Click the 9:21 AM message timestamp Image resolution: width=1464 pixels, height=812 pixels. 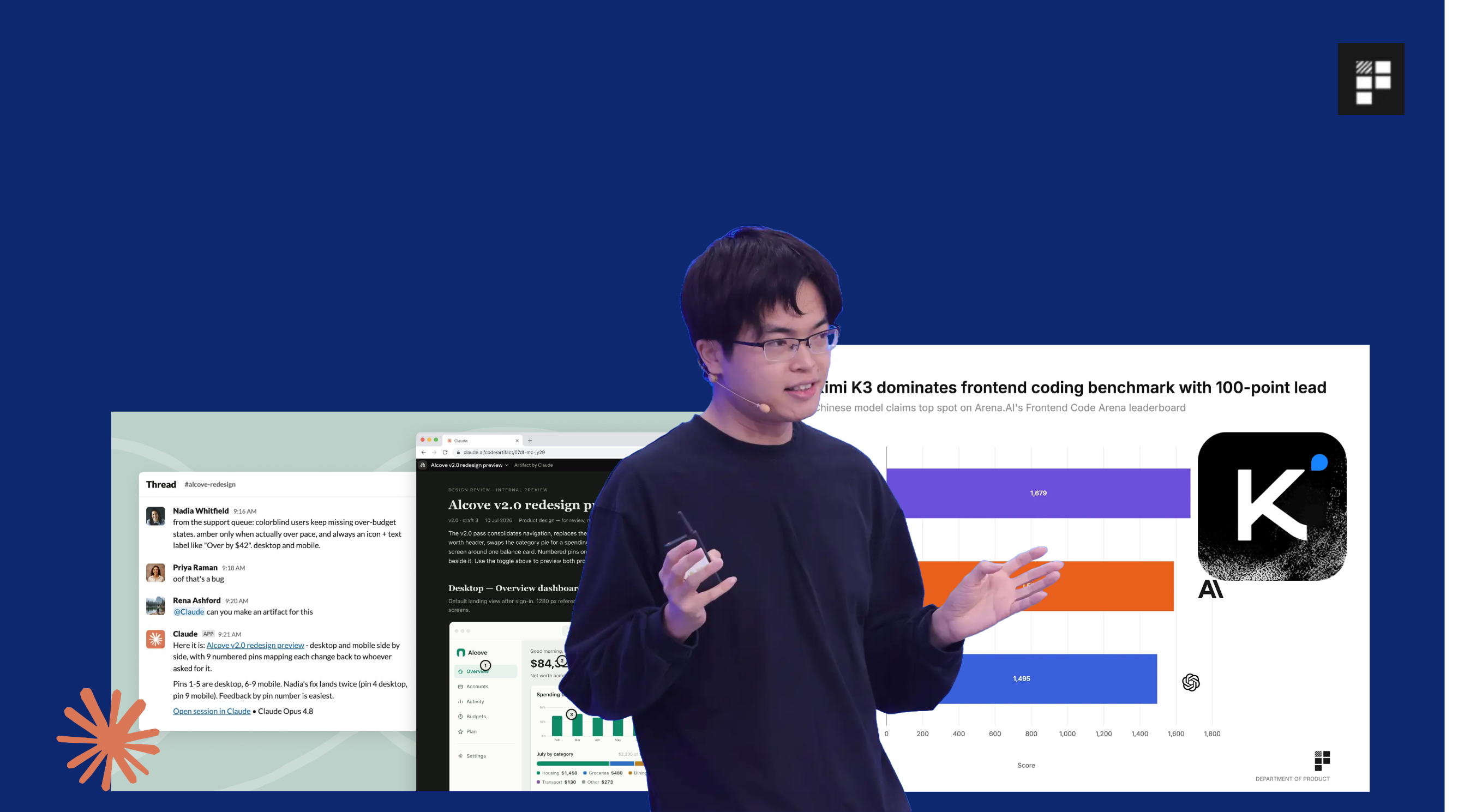pyautogui.click(x=230, y=634)
